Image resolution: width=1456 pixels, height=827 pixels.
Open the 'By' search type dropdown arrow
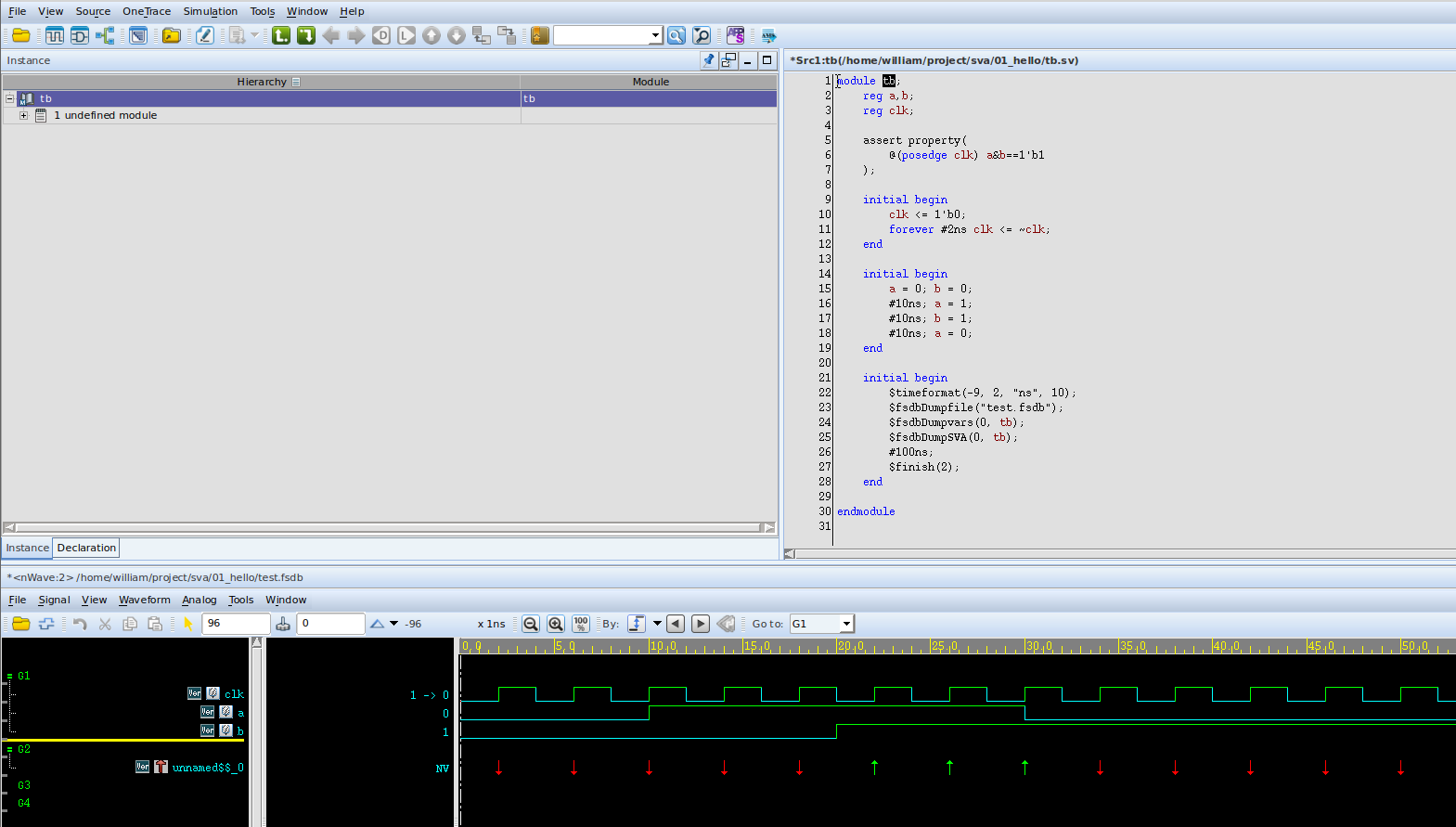click(x=657, y=624)
